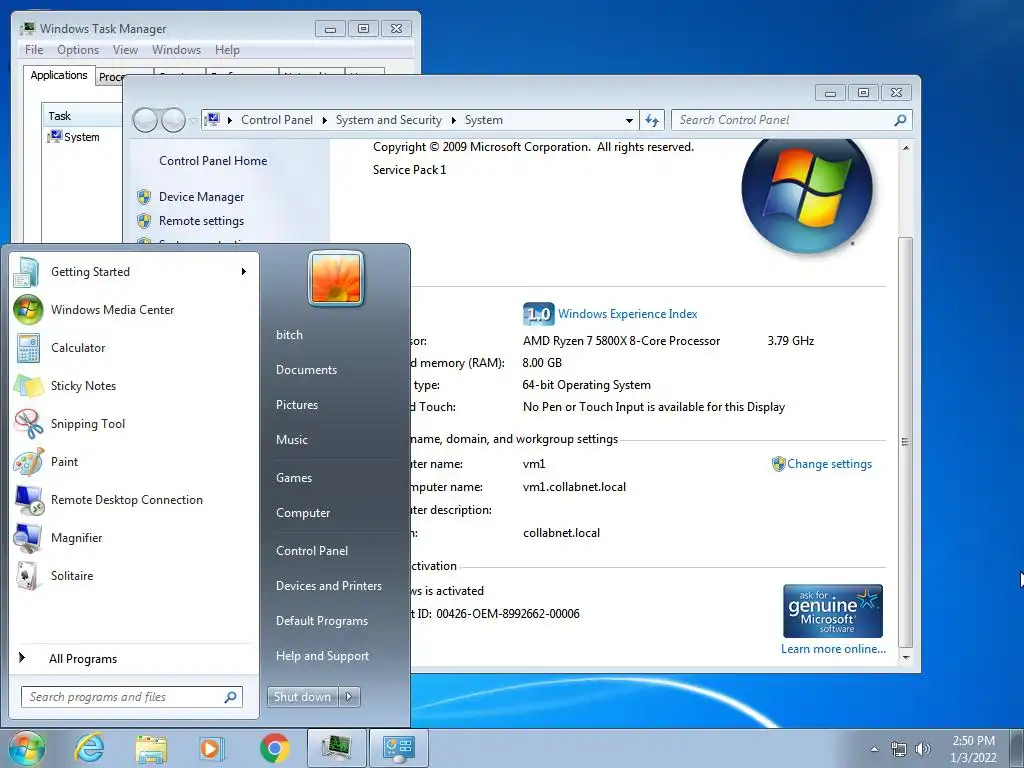Expand arrow after Control Panel breadcrumb
The width and height of the screenshot is (1024, 768).
[325, 120]
